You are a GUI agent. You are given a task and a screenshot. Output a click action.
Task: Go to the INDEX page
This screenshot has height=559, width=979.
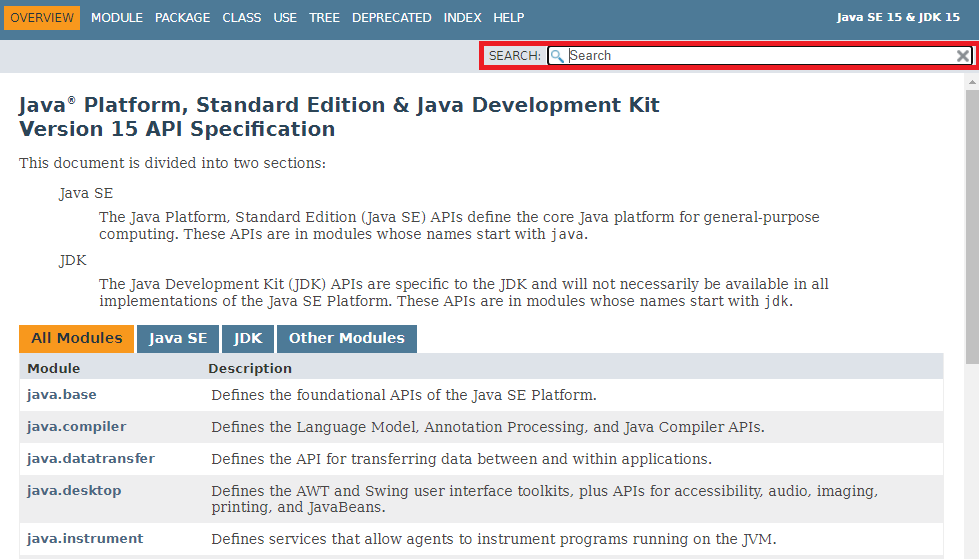[x=462, y=17]
